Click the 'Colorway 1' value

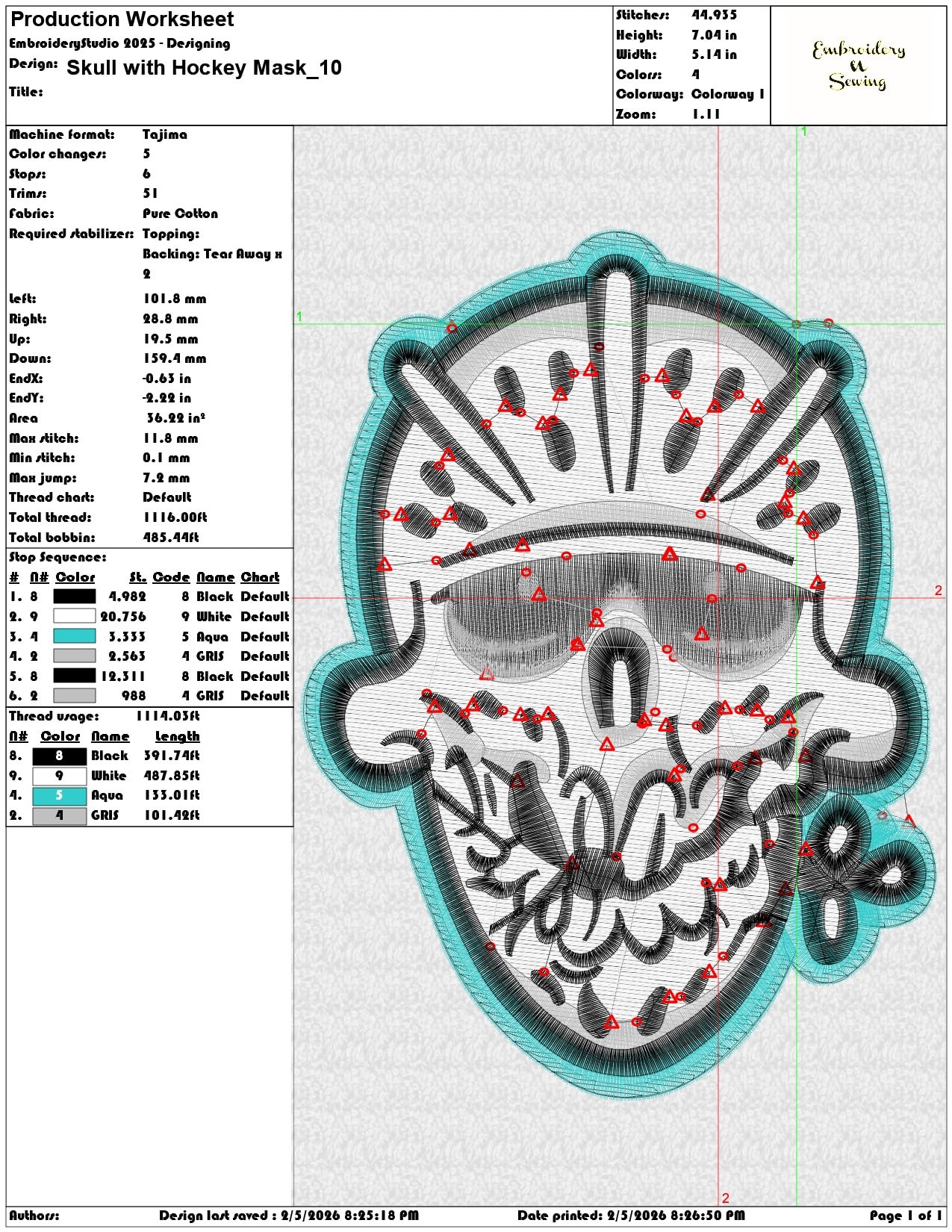[728, 94]
